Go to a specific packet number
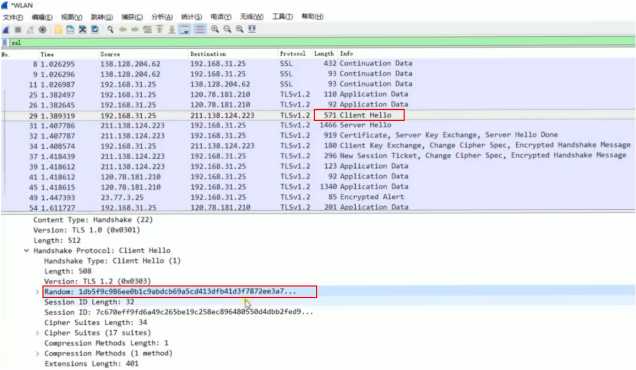Image resolution: width=636 pixels, height=370 pixels. 147,30
